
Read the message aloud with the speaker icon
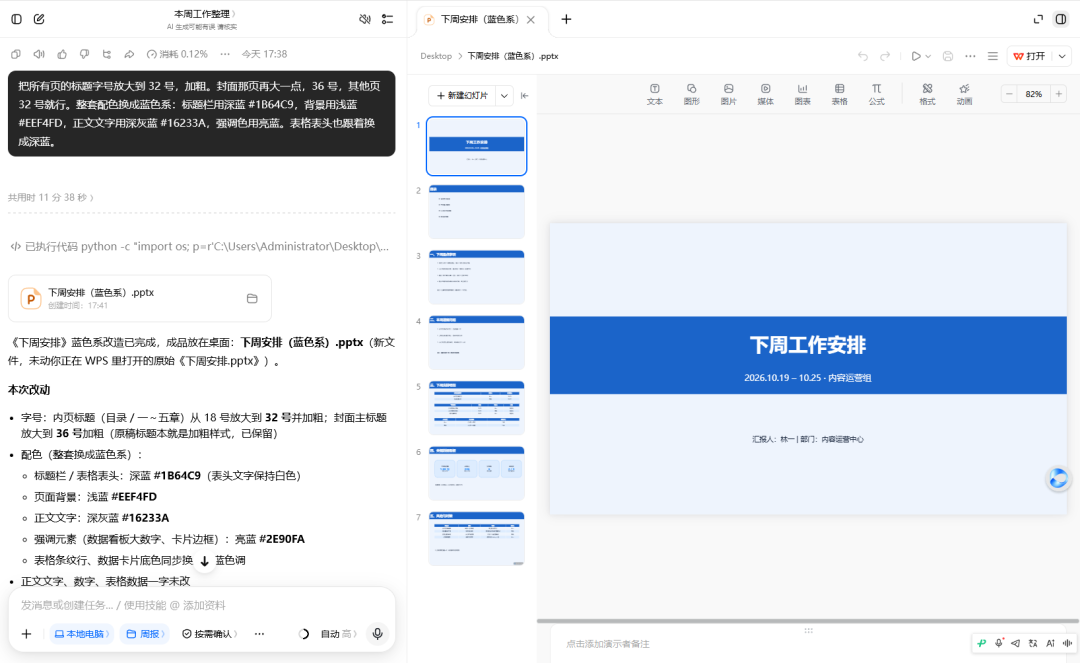click(x=39, y=54)
